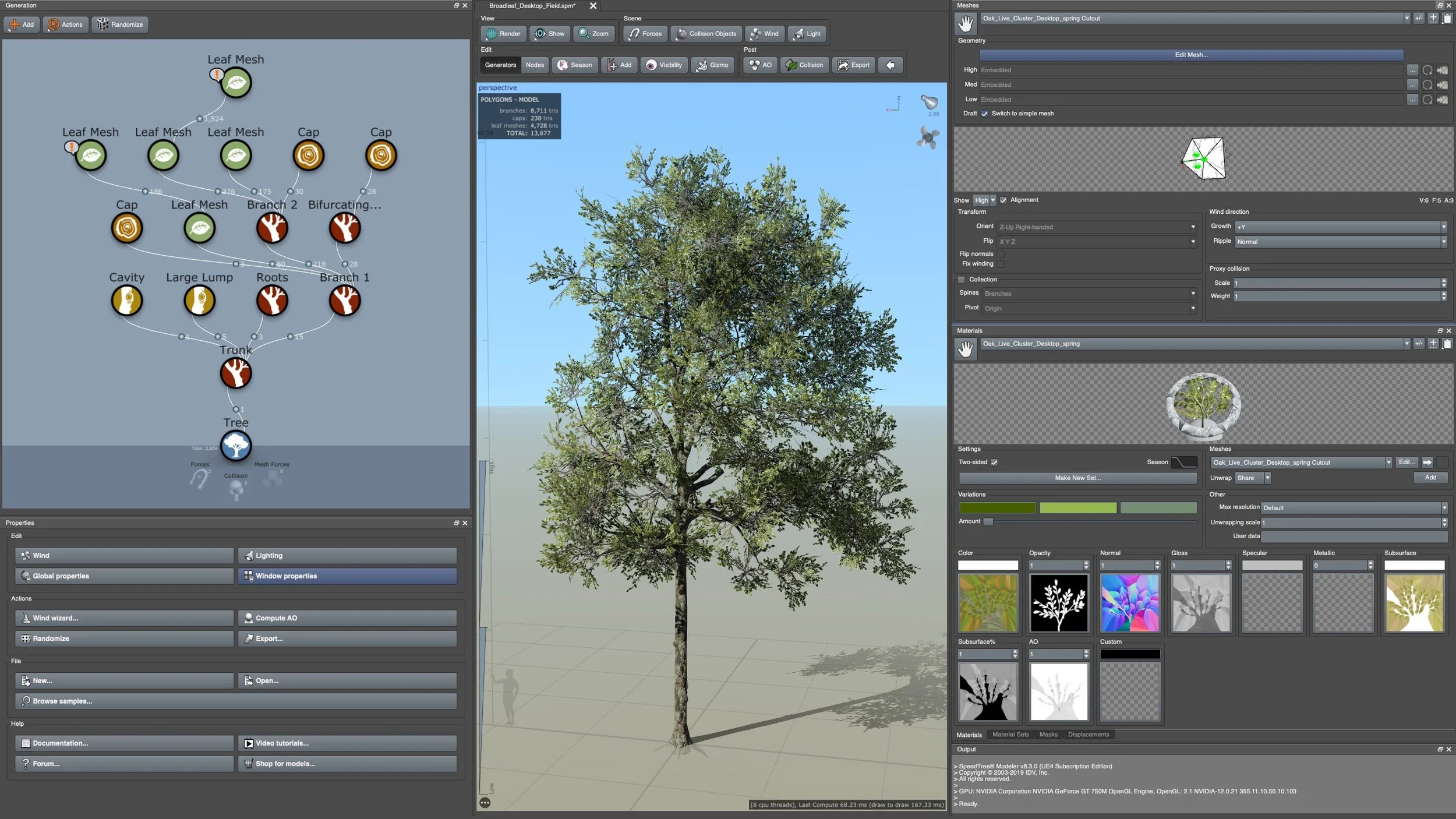This screenshot has width=1456, height=819.
Task: Switch to the Masks tab
Action: (x=1048, y=735)
